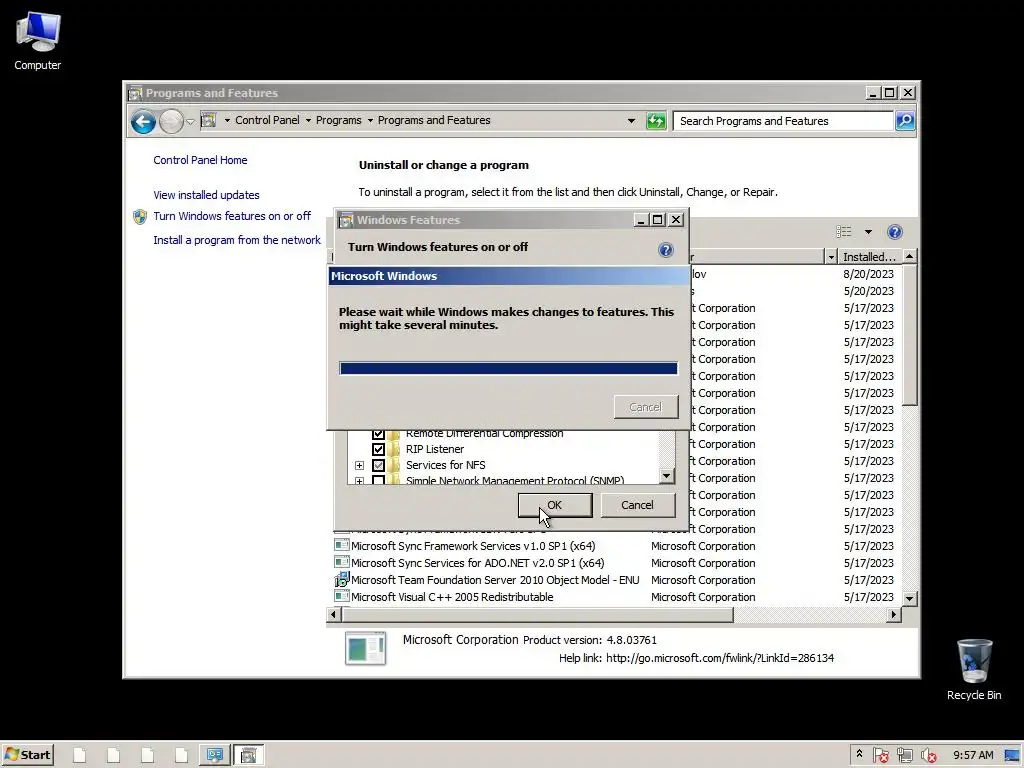Open help icon in Windows Features dialog
Viewport: 1024px width, 768px height.
tap(665, 250)
